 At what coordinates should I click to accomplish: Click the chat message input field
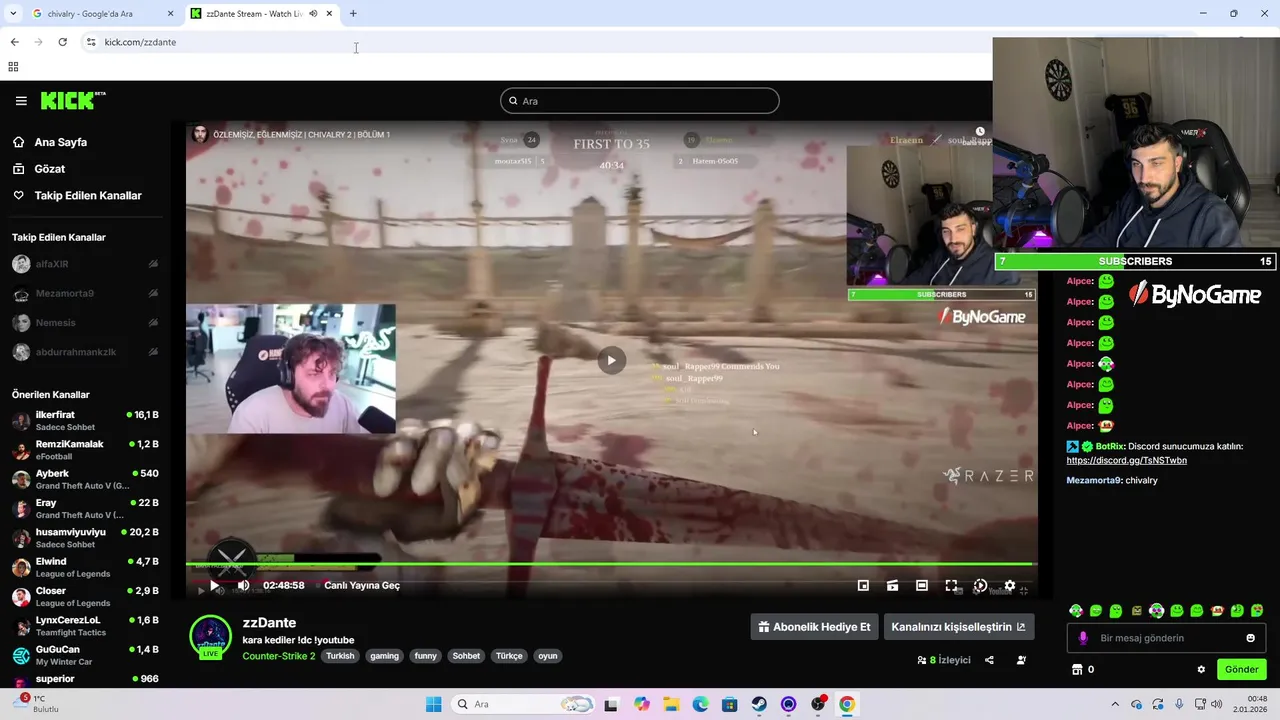point(1168,638)
